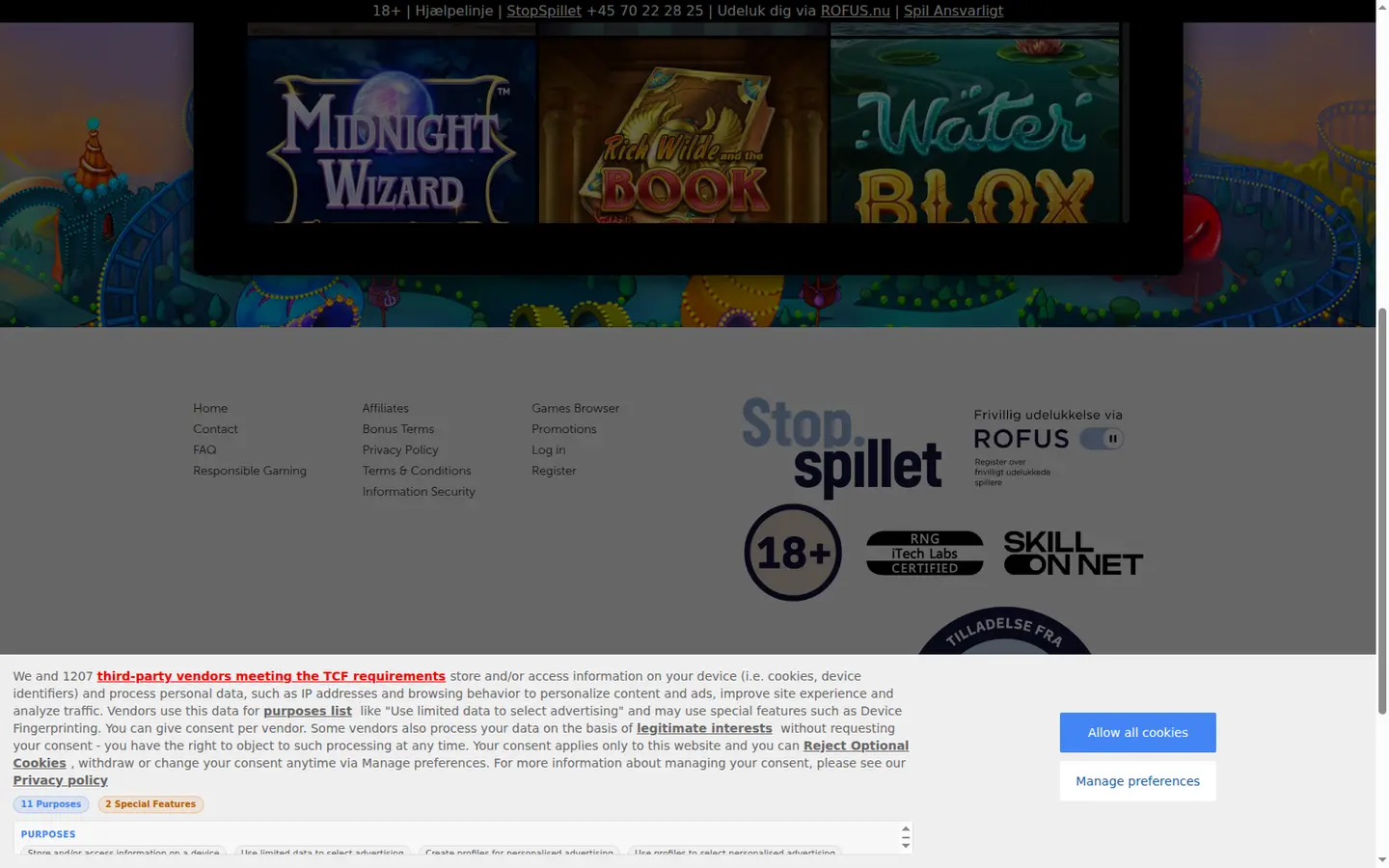Open the legitimate interests link
Image resolution: width=1389 pixels, height=868 pixels.
tap(704, 728)
